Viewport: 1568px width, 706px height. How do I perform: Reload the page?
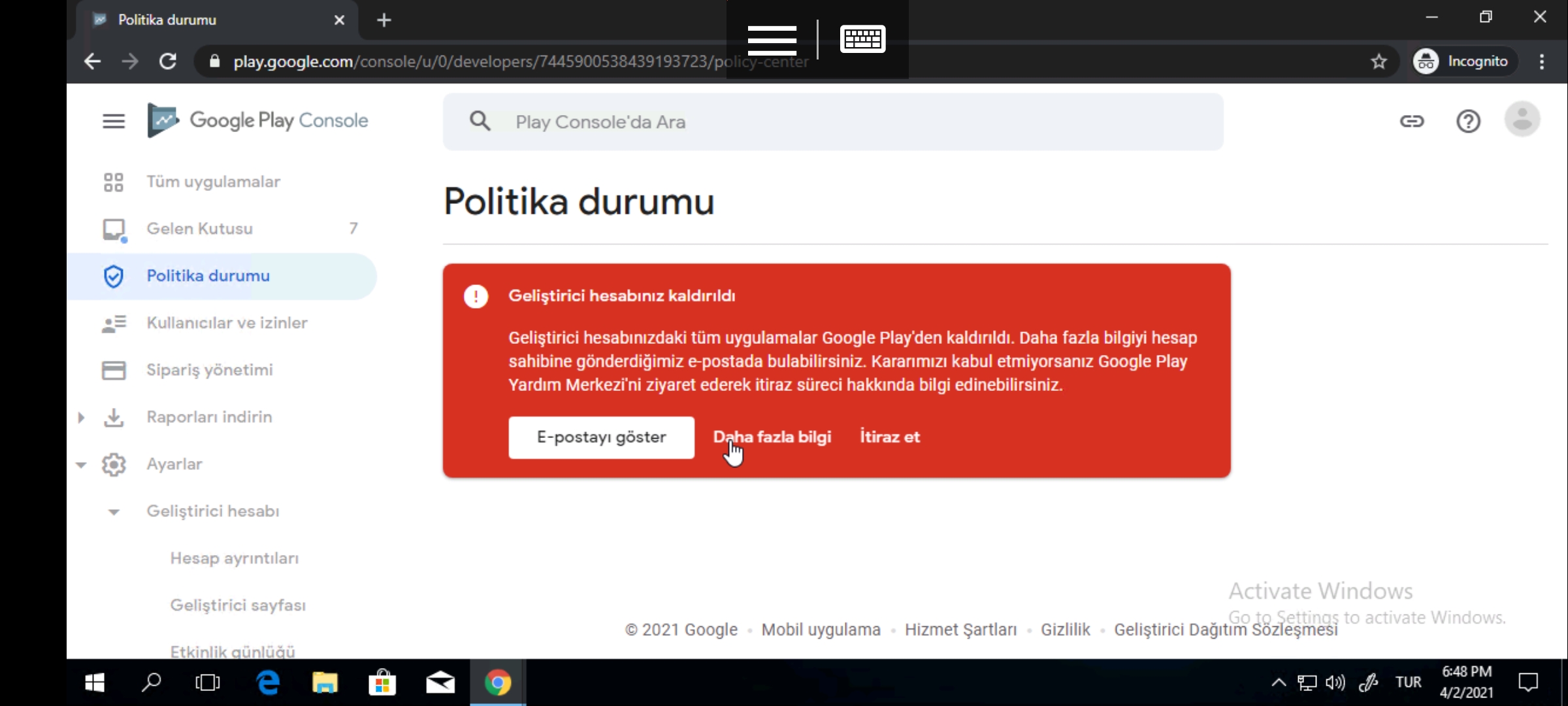(x=168, y=61)
